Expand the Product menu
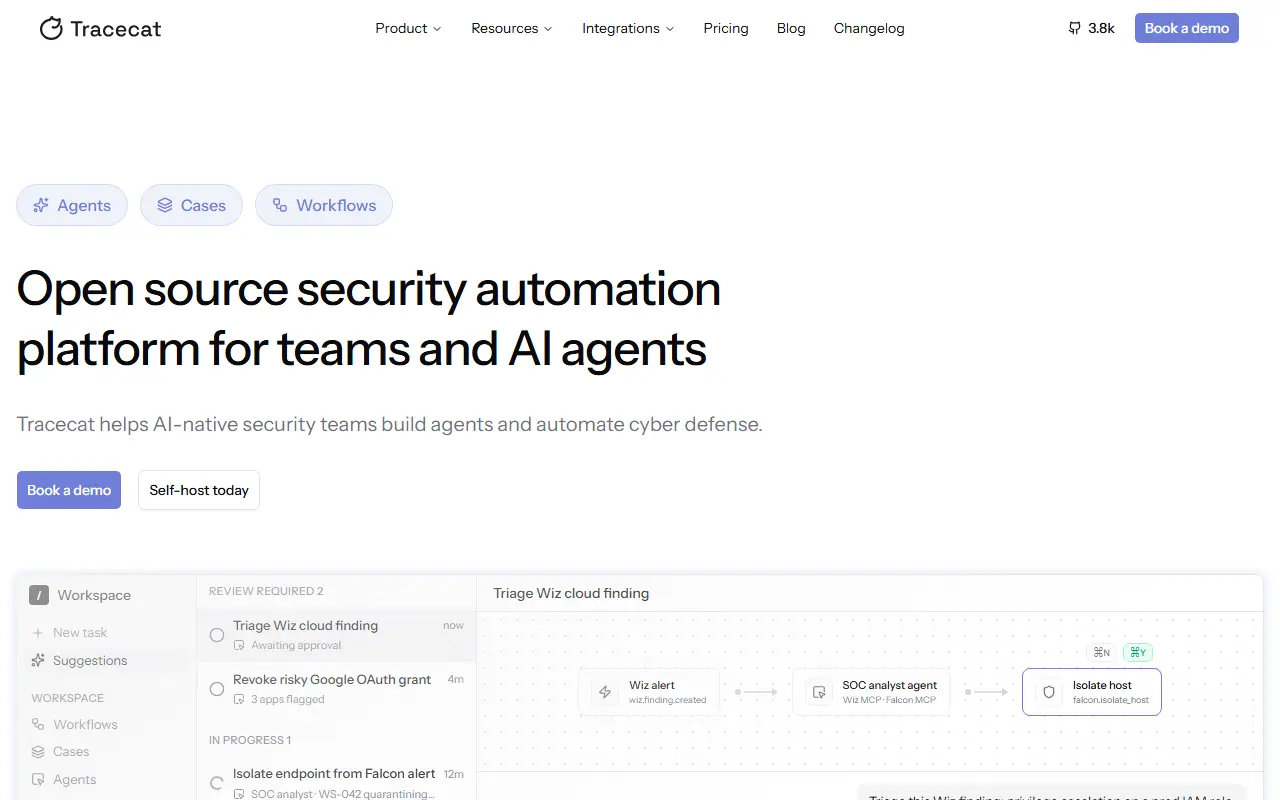1280x800 pixels. coord(408,28)
